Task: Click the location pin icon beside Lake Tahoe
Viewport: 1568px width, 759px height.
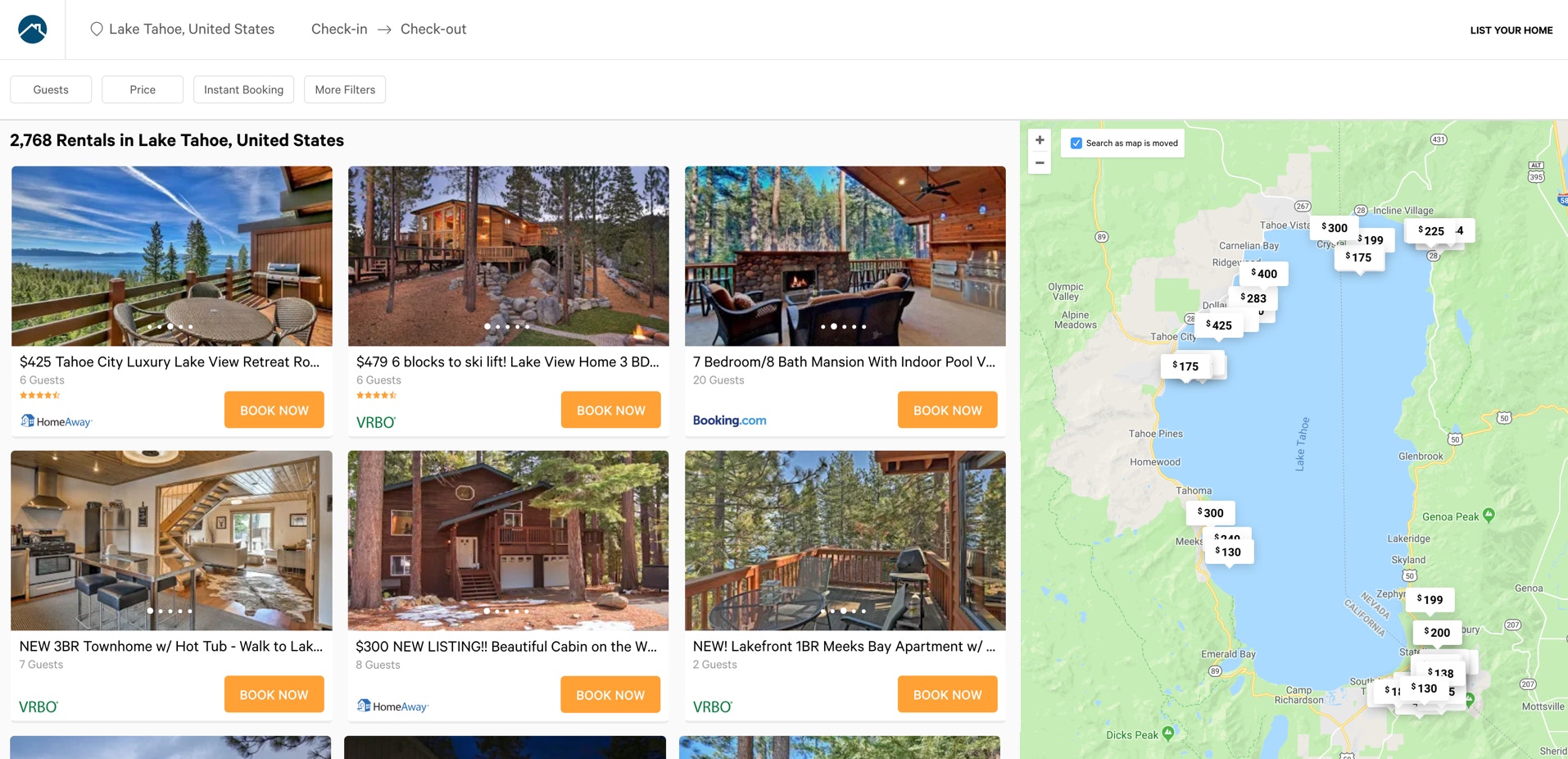Action: pos(96,29)
